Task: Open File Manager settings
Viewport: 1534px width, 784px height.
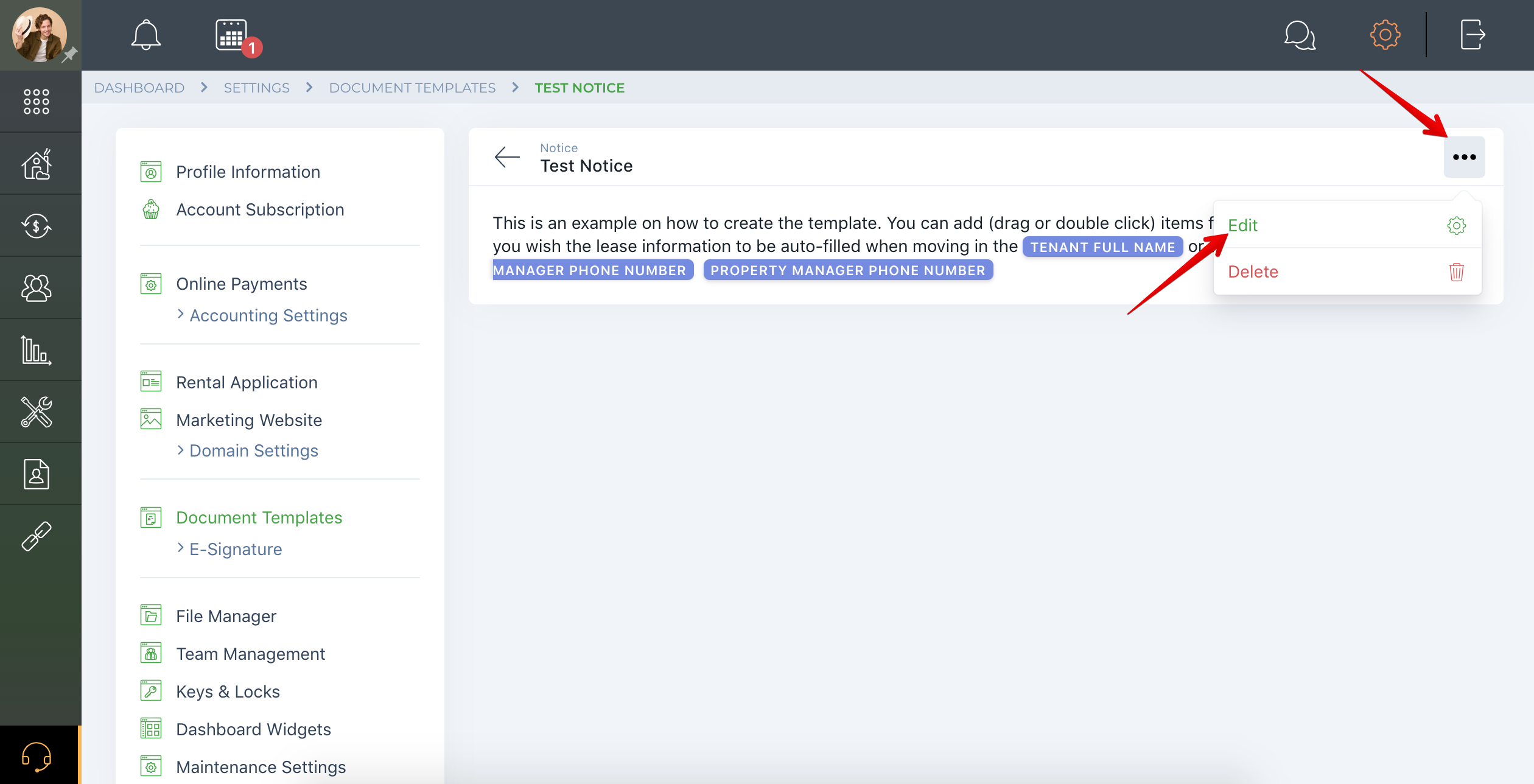Action: 226,616
